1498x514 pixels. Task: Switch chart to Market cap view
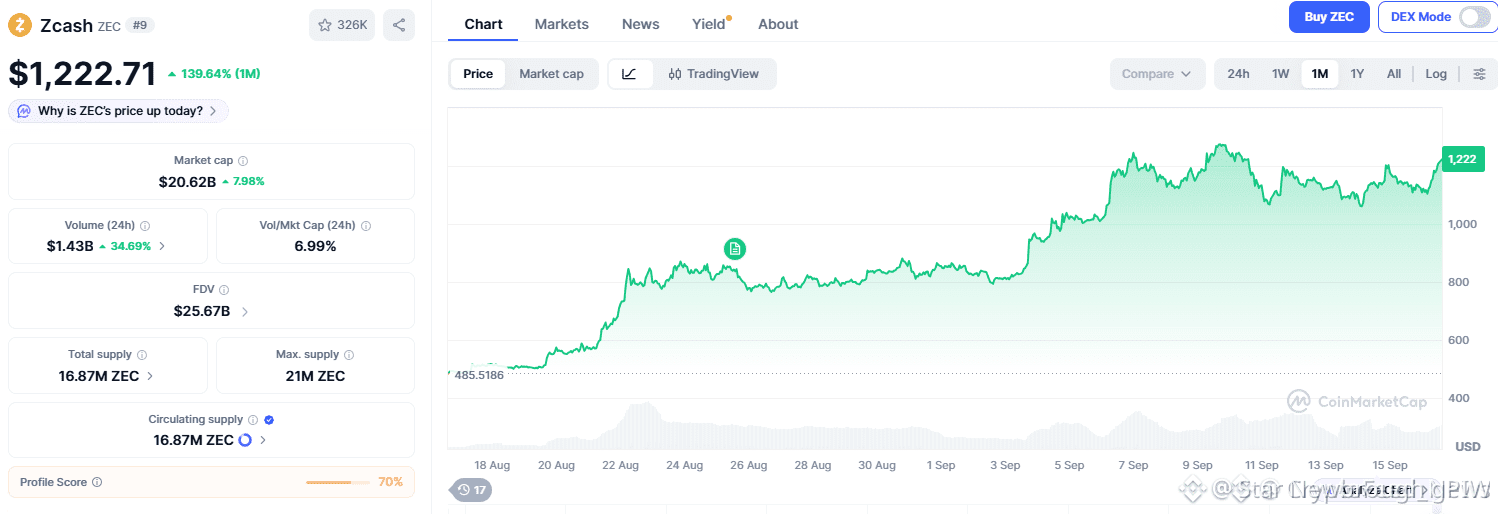(551, 74)
